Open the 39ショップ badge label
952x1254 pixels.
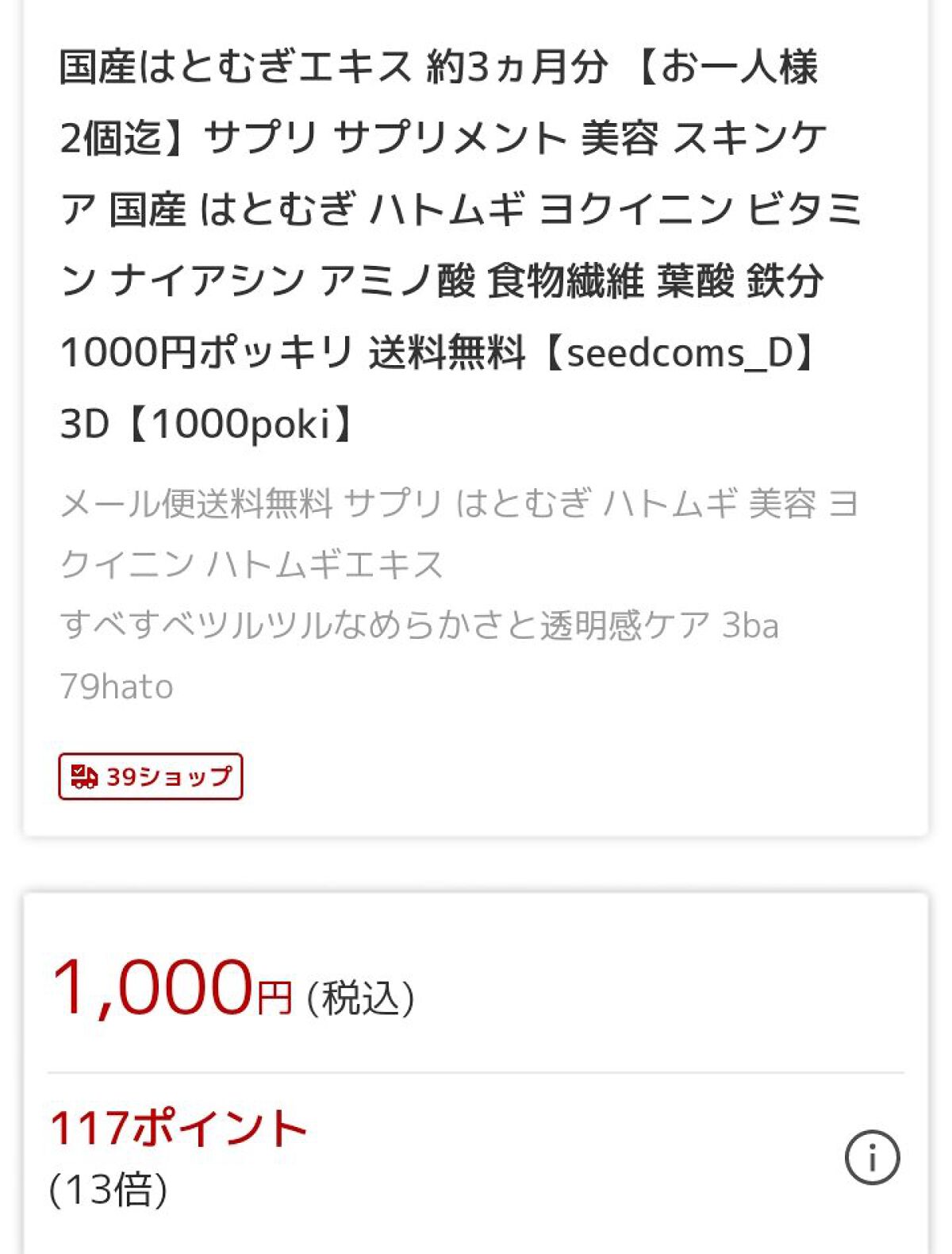pyautogui.click(x=168, y=776)
